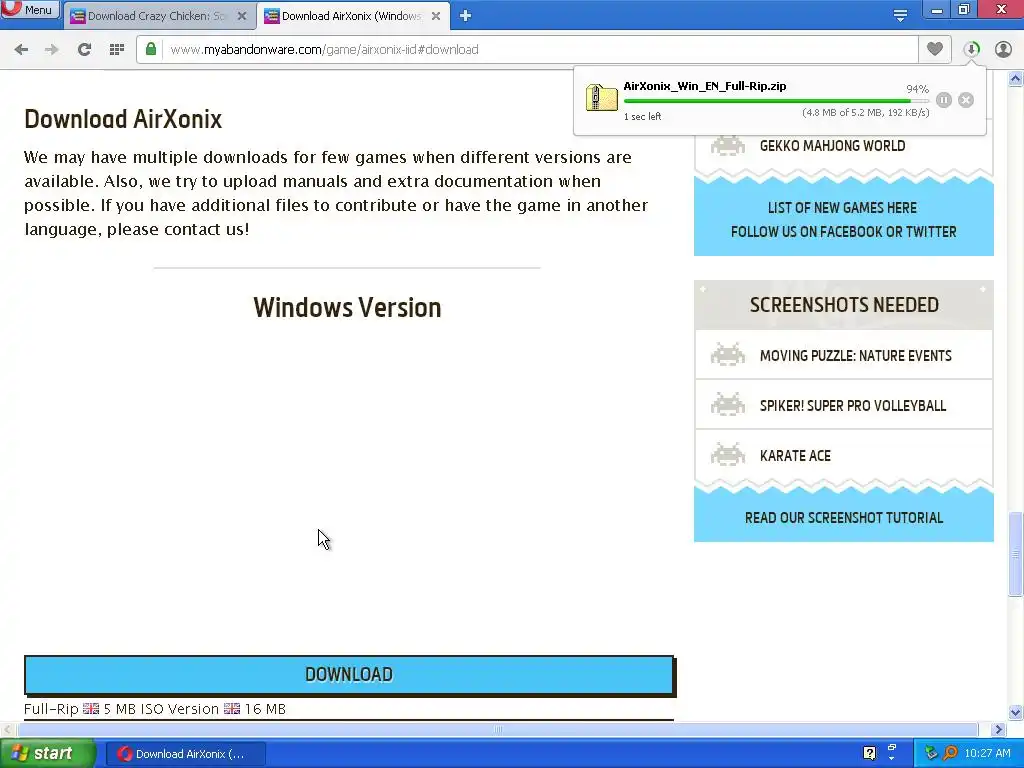Viewport: 1024px width, 768px height.
Task: Reload the page
Action: 84,50
